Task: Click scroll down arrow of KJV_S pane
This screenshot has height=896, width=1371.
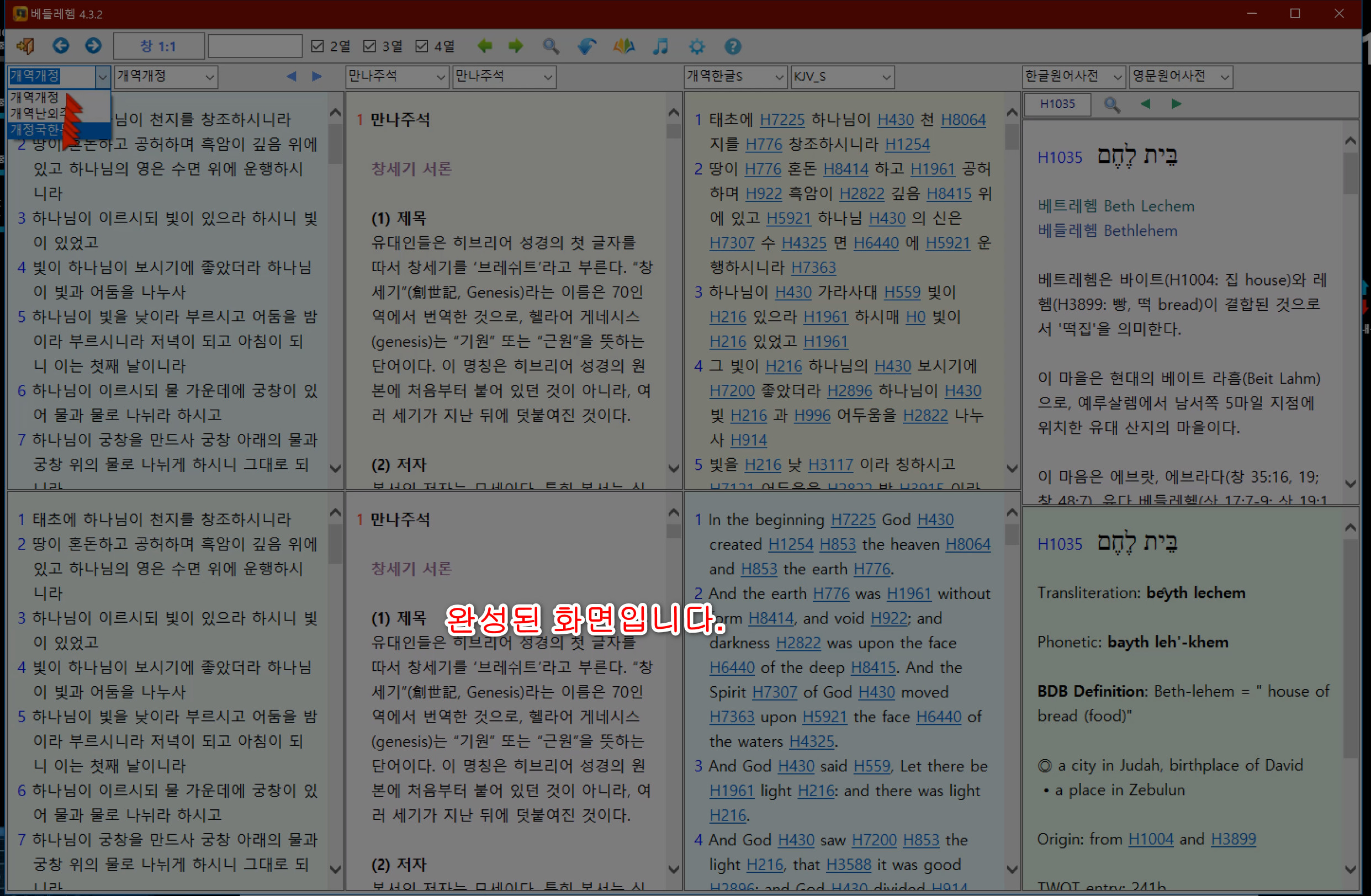Action: pyautogui.click(x=1012, y=869)
